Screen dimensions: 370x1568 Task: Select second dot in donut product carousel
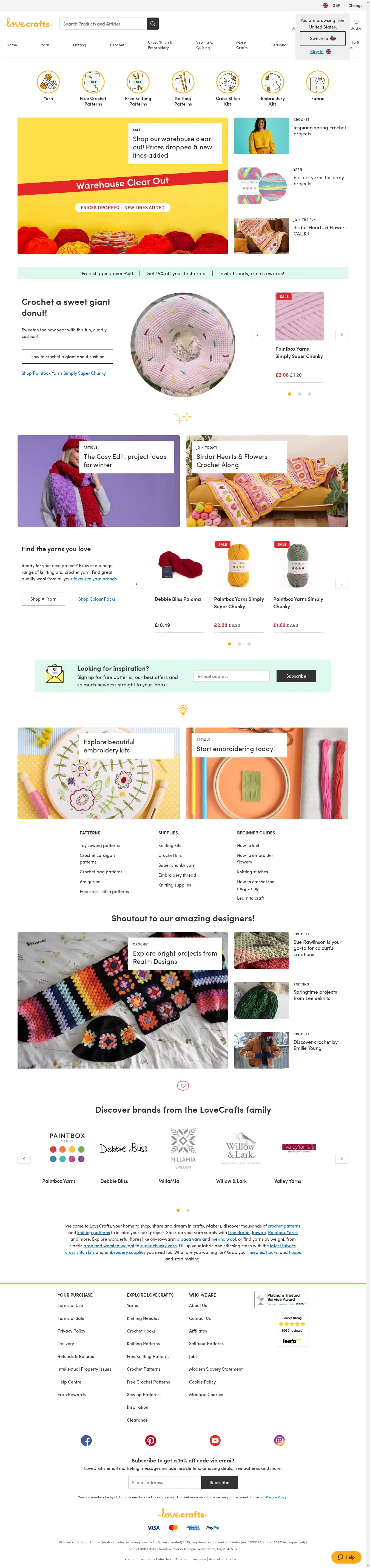pos(299,394)
